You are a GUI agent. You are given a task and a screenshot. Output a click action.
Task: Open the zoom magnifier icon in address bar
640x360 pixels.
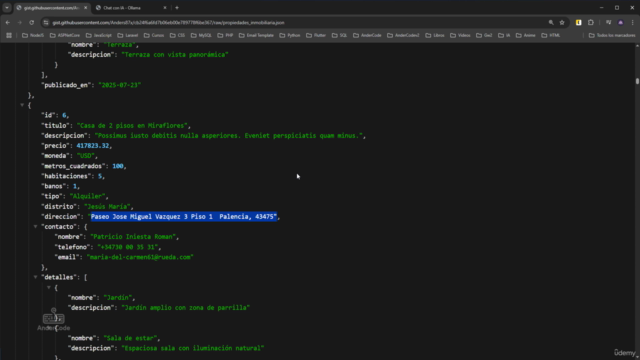pos(551,22)
